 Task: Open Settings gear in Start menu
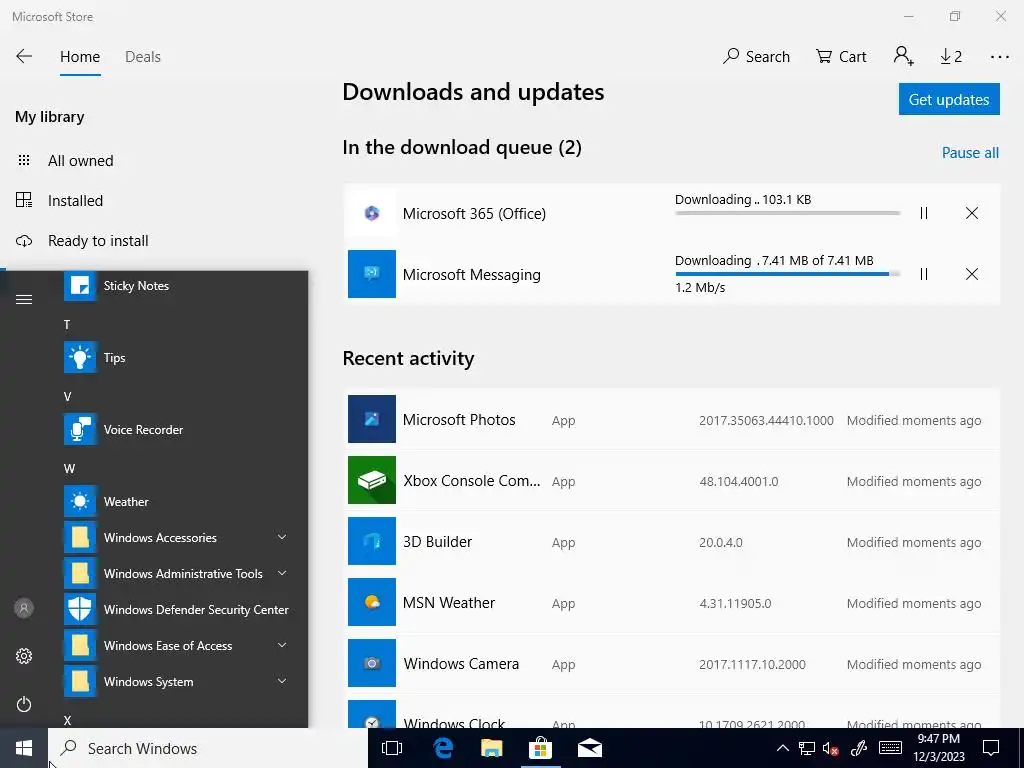[x=24, y=656]
